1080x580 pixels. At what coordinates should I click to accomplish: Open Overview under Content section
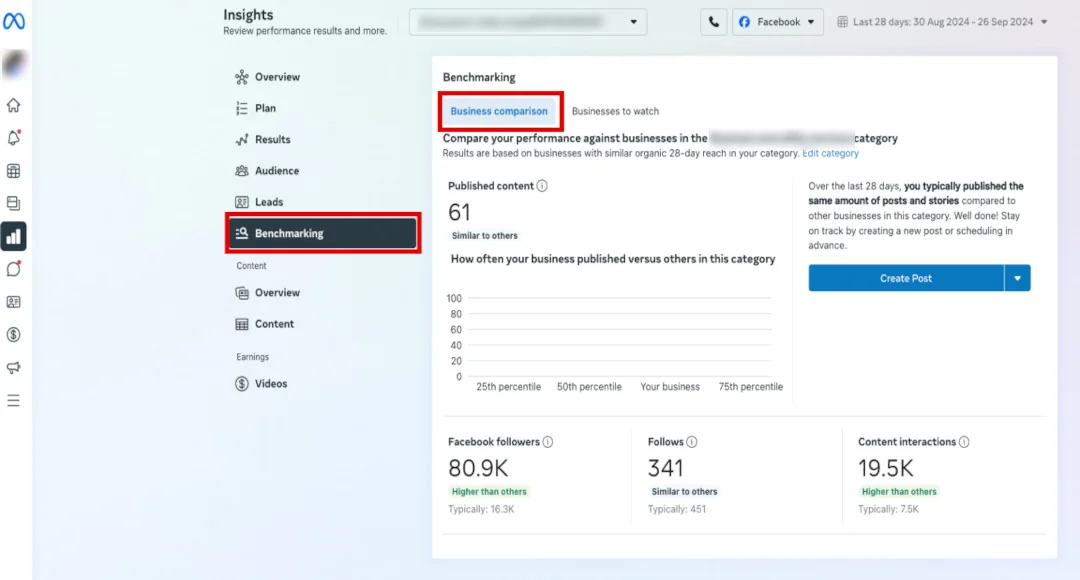[277, 293]
